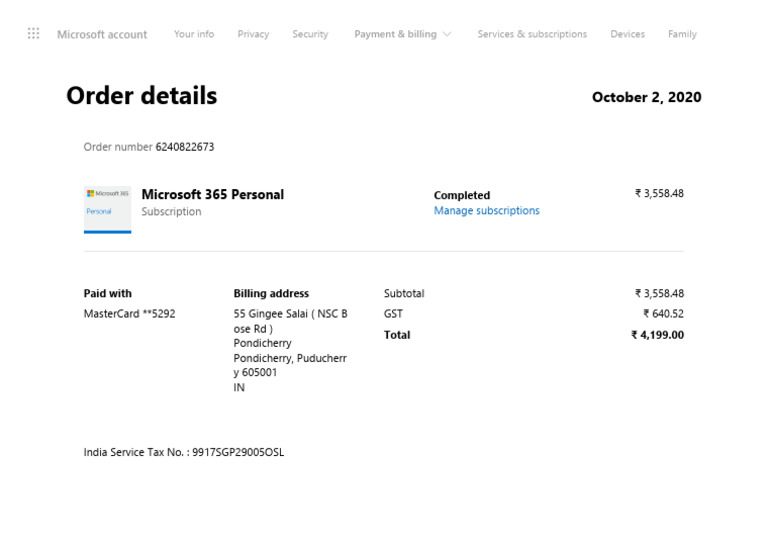Select the Order details heading
The width and height of the screenshot is (768, 543).
[142, 95]
